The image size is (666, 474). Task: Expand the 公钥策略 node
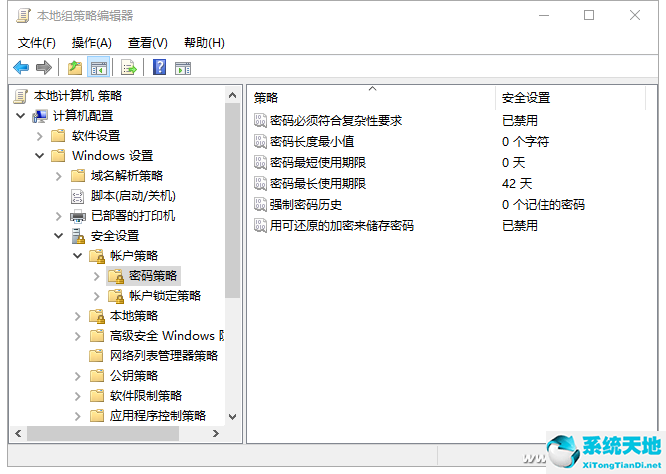click(x=77, y=376)
